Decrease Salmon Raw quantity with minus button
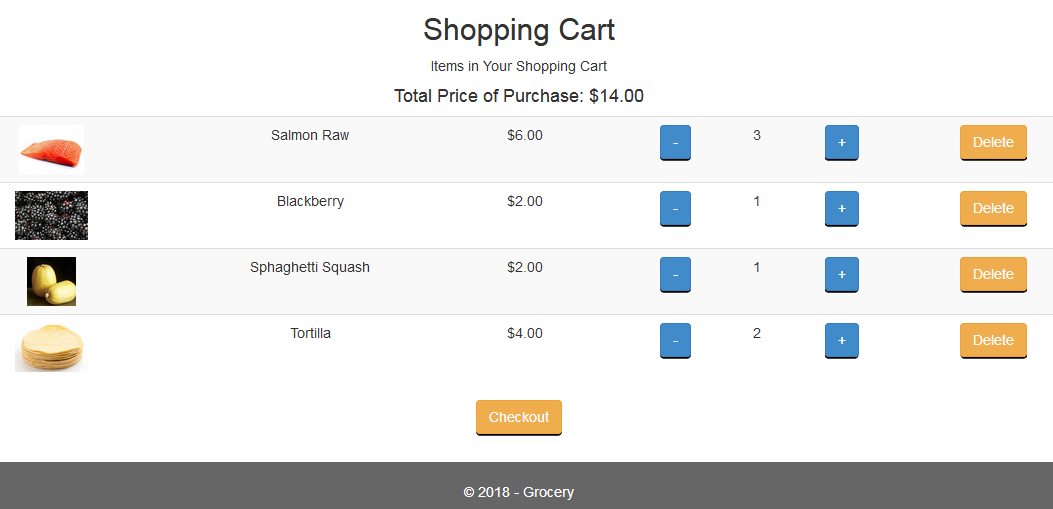The width and height of the screenshot is (1053, 509). click(675, 143)
